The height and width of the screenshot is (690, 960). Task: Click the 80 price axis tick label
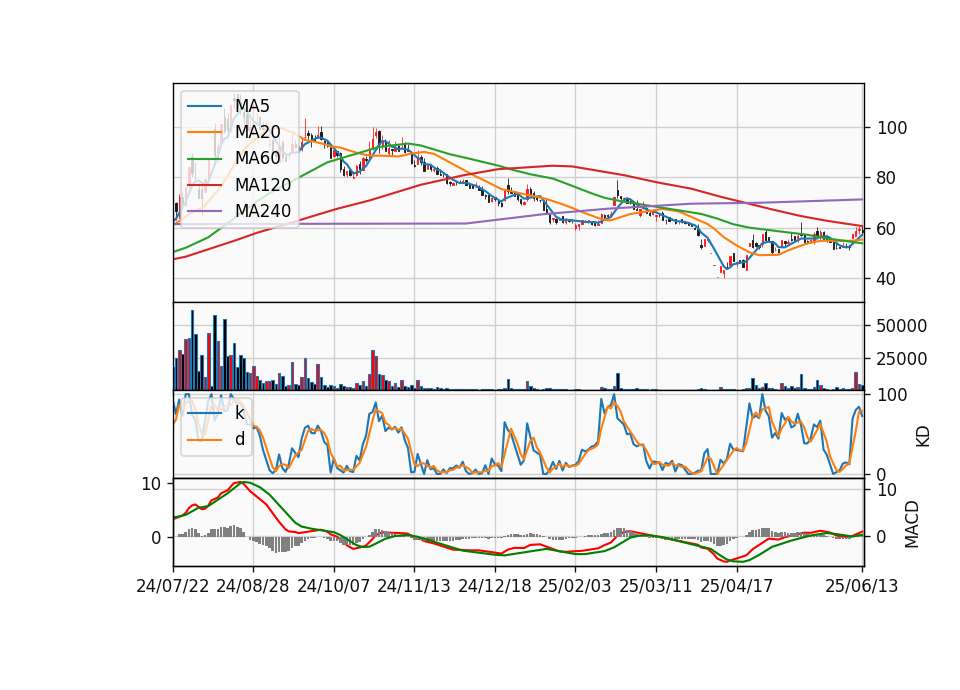[x=887, y=178]
